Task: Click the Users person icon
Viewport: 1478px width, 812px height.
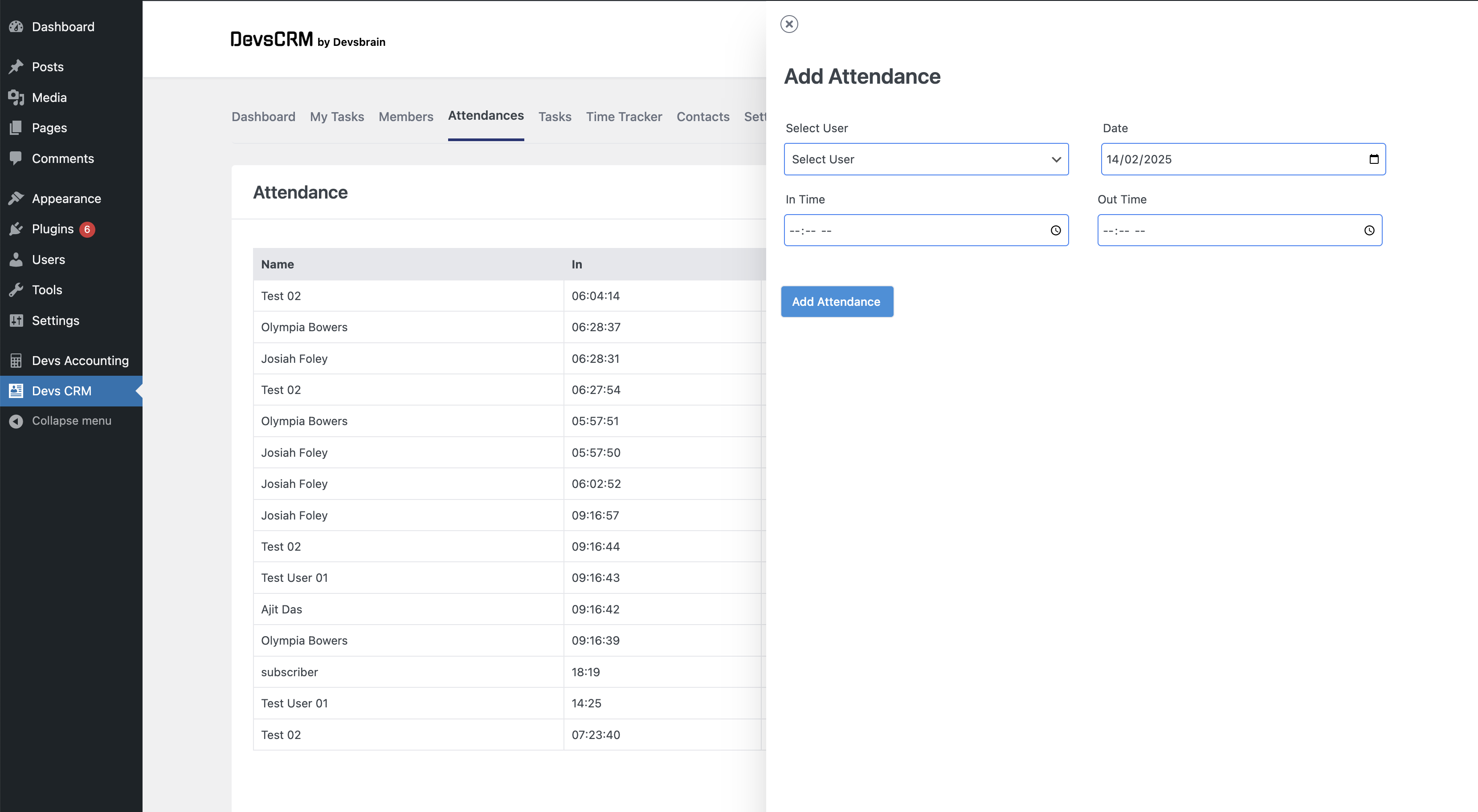Action: 16,260
